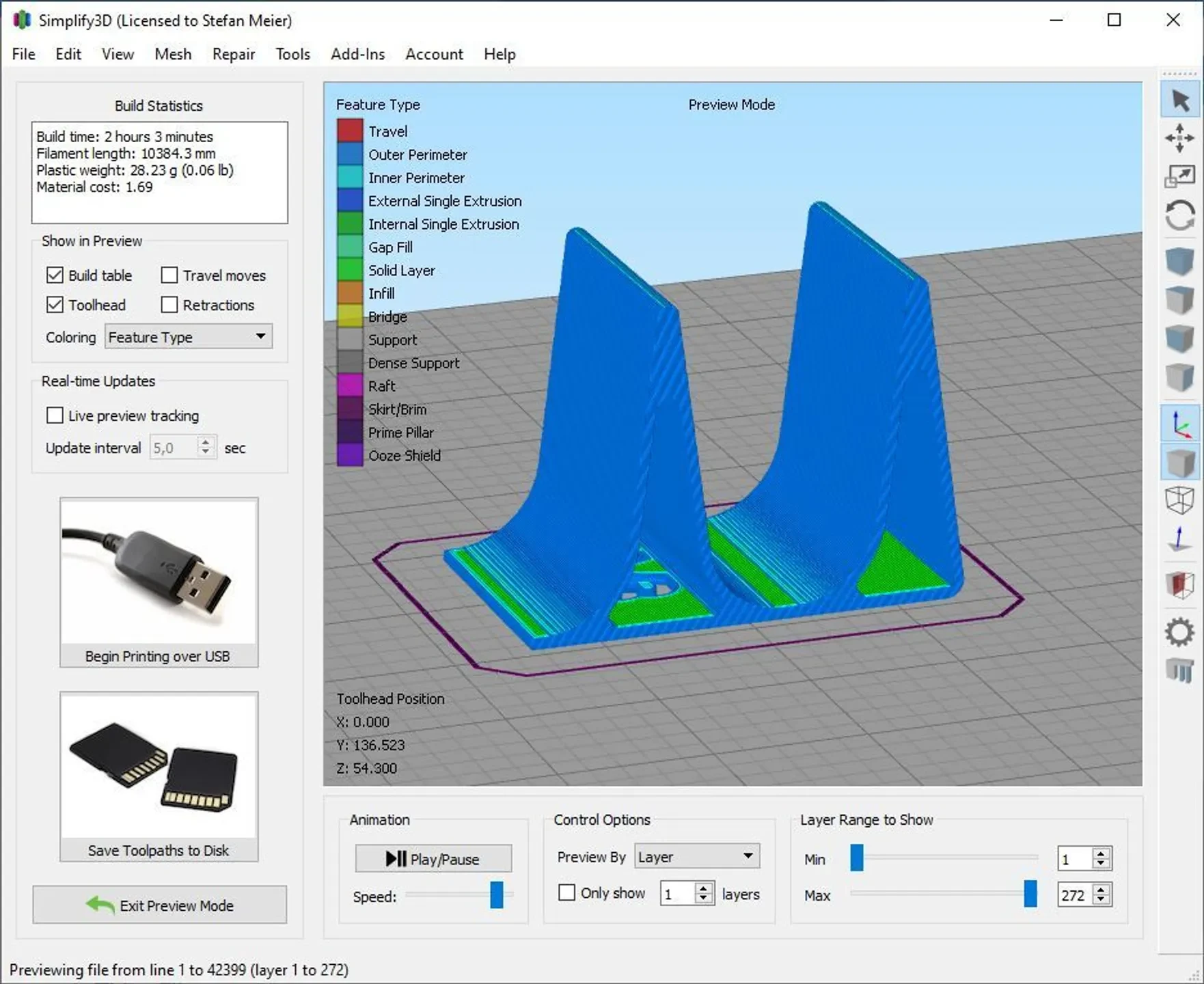The image size is (1204, 984).
Task: Click the Min layer range slider handle
Action: (857, 858)
